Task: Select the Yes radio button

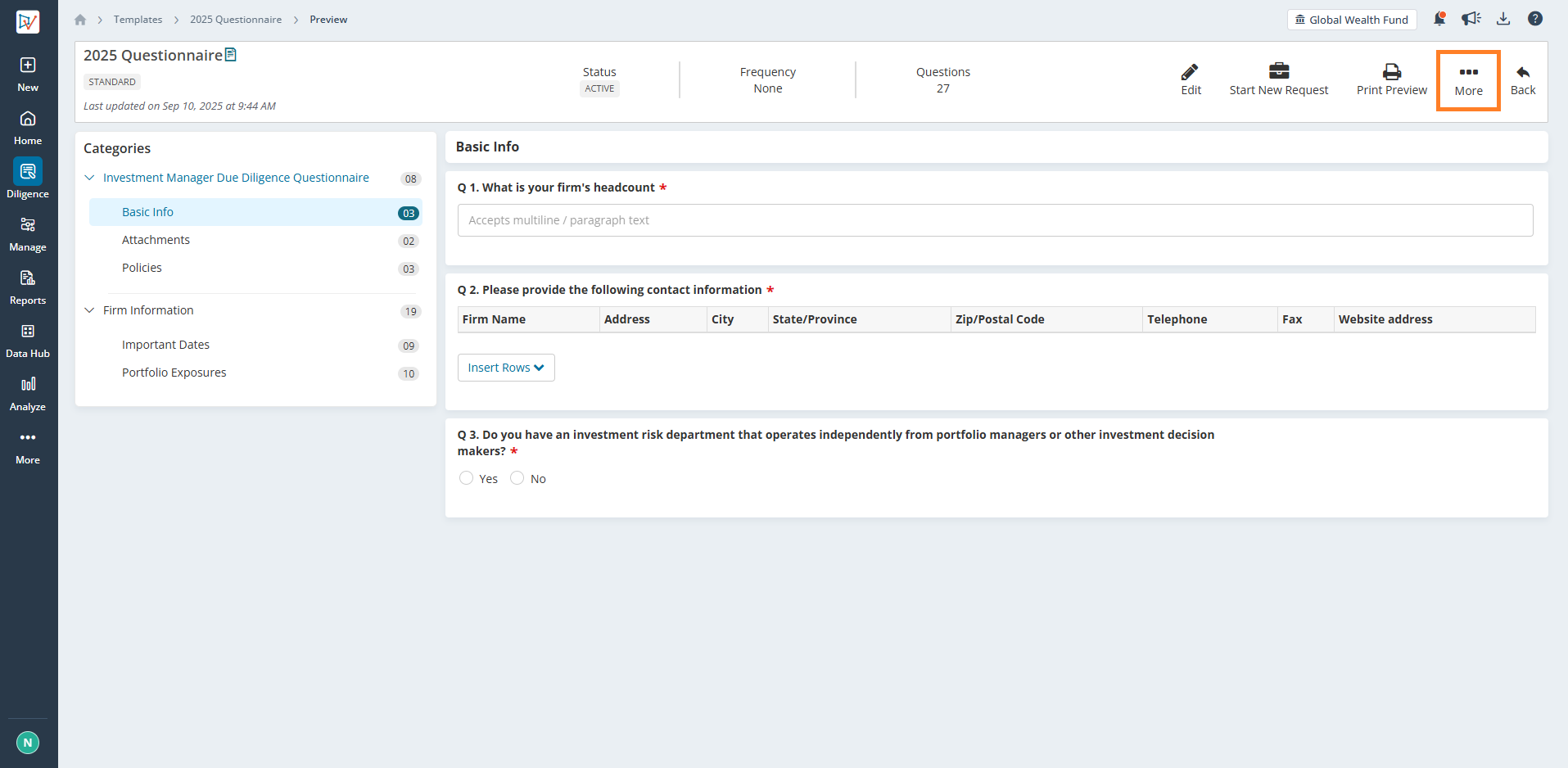Action: pyautogui.click(x=466, y=478)
